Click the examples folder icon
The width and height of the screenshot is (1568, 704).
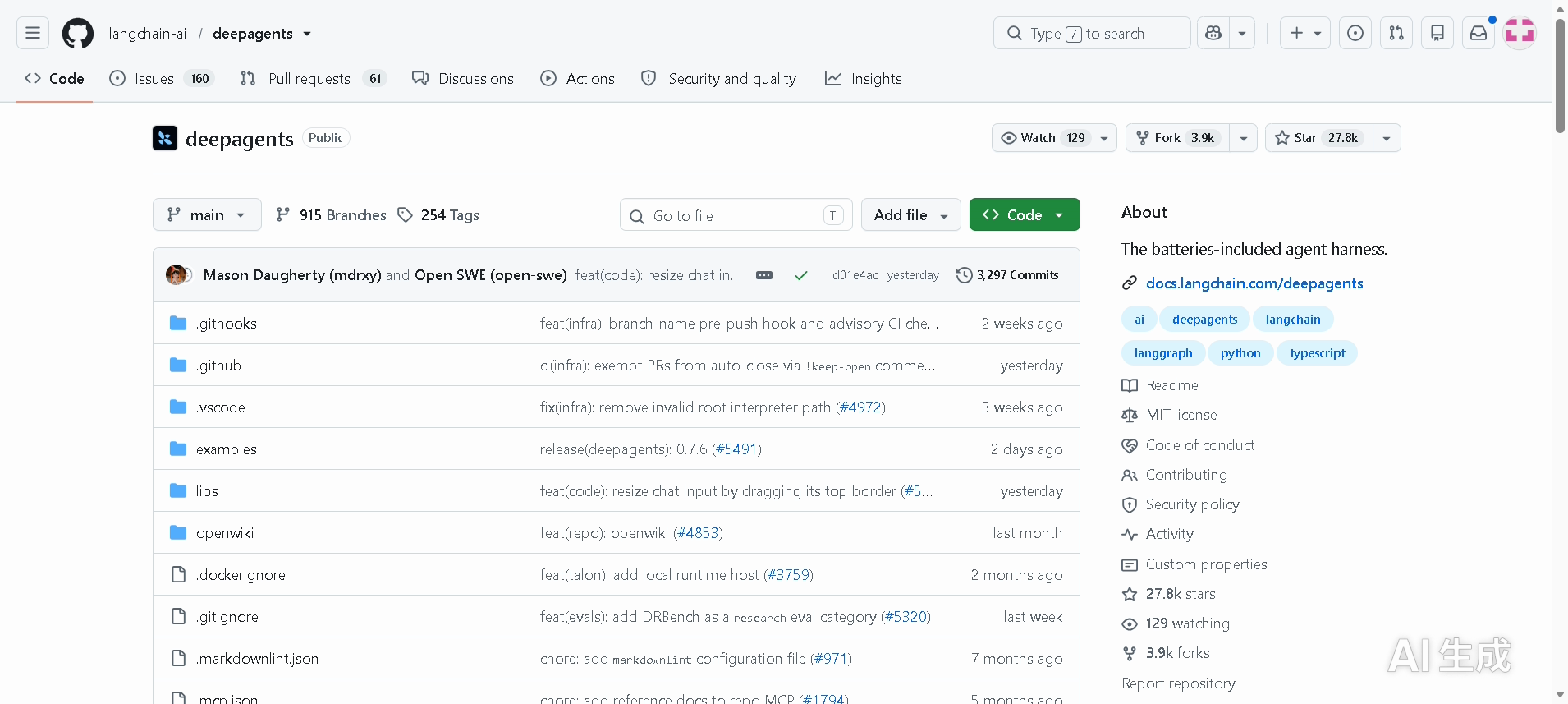click(x=178, y=449)
